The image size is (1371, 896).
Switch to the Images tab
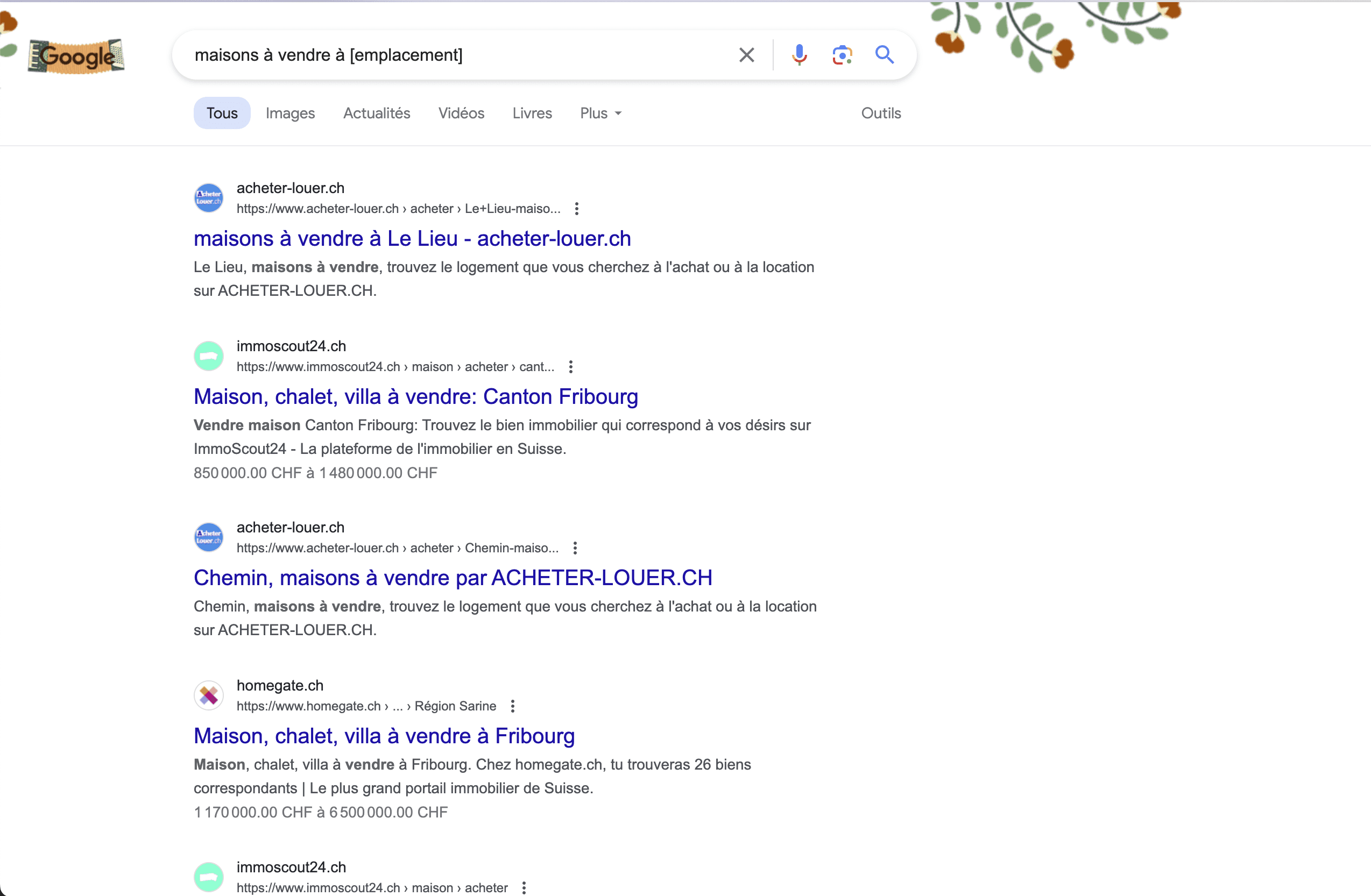[291, 113]
